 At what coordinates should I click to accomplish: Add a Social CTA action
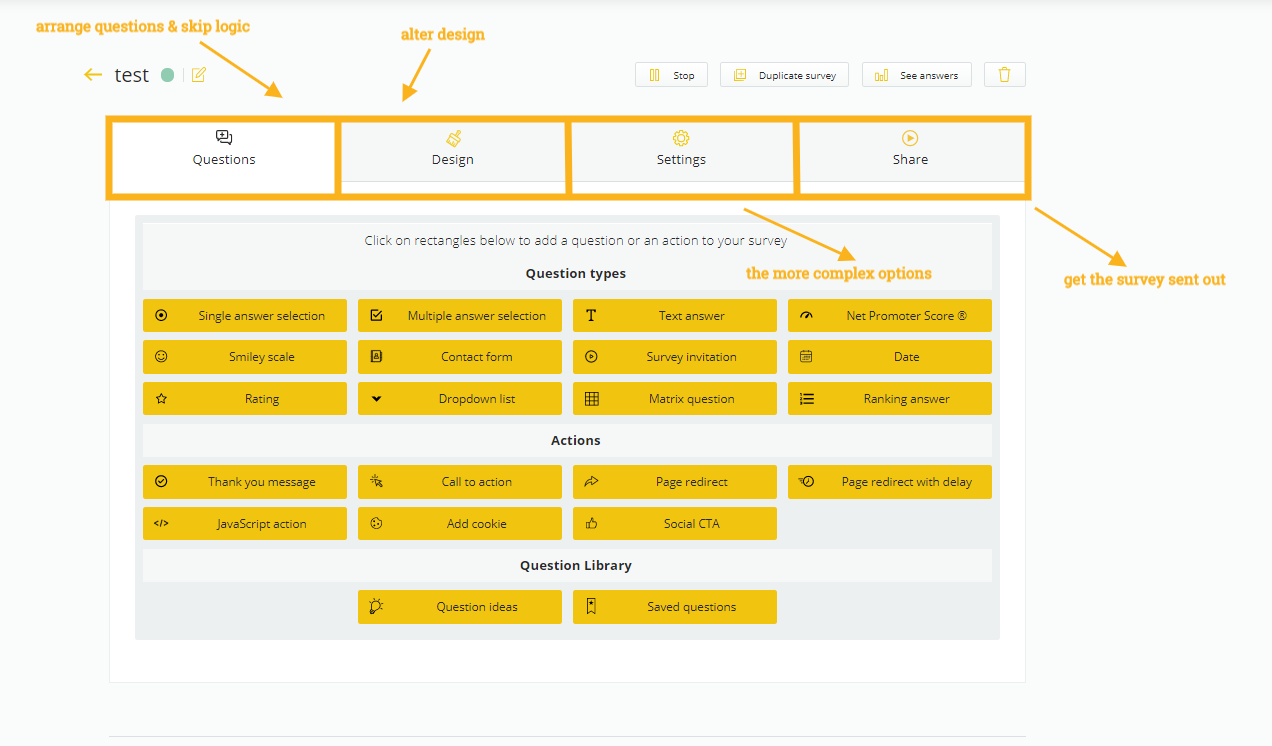(x=675, y=523)
